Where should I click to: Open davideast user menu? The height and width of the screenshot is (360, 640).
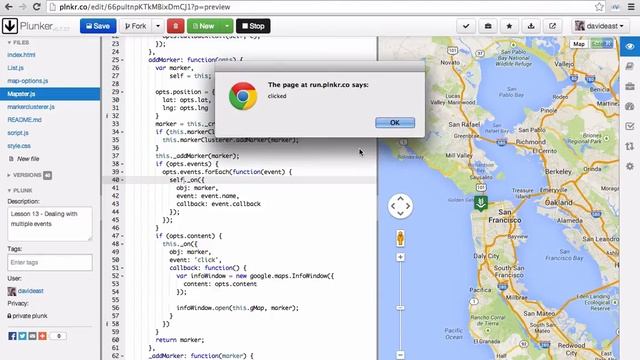click(x=599, y=26)
